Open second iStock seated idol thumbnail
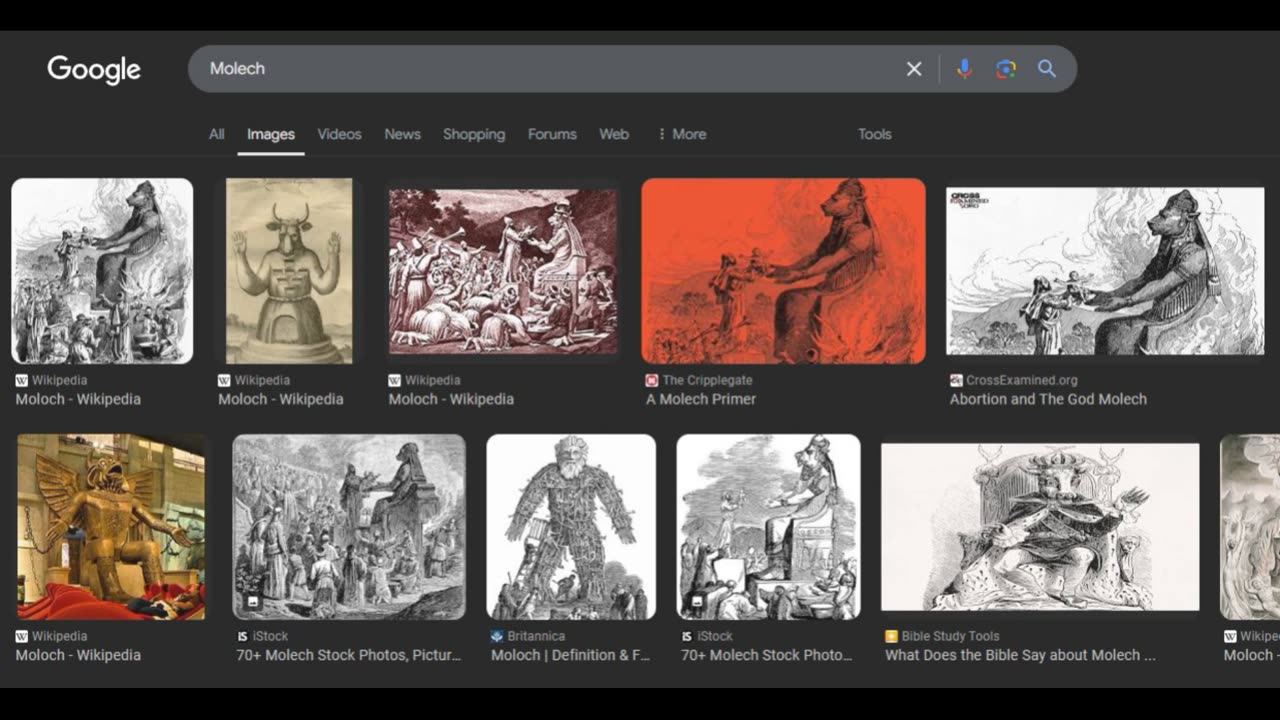 (x=768, y=527)
